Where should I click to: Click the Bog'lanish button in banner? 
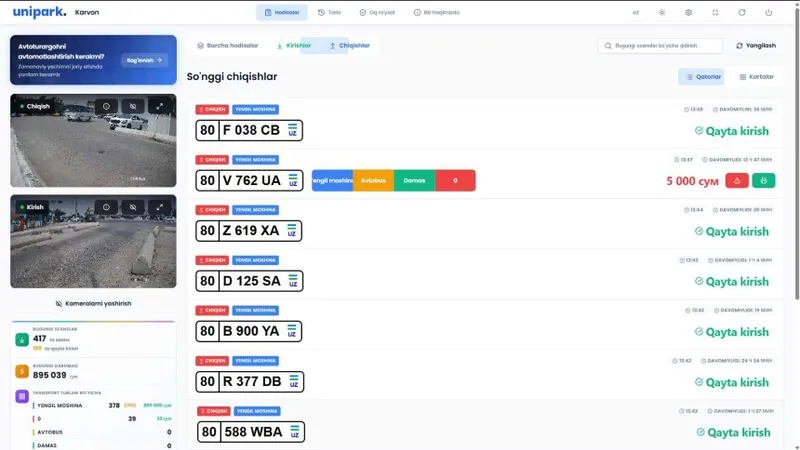[144, 60]
